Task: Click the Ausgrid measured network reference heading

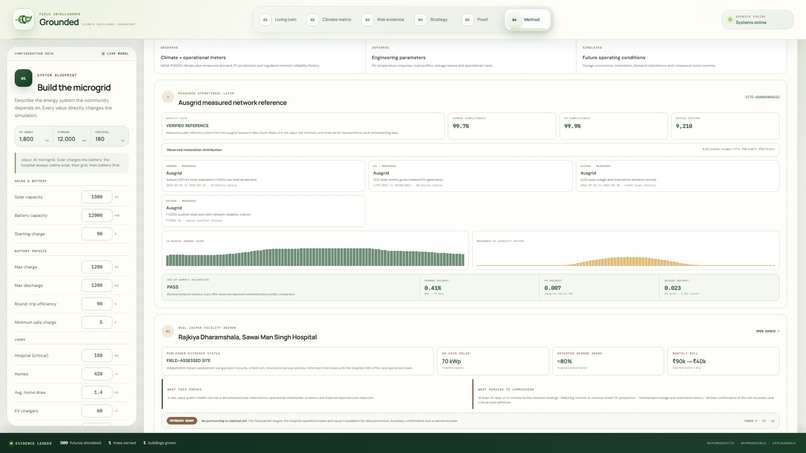Action: [232, 103]
